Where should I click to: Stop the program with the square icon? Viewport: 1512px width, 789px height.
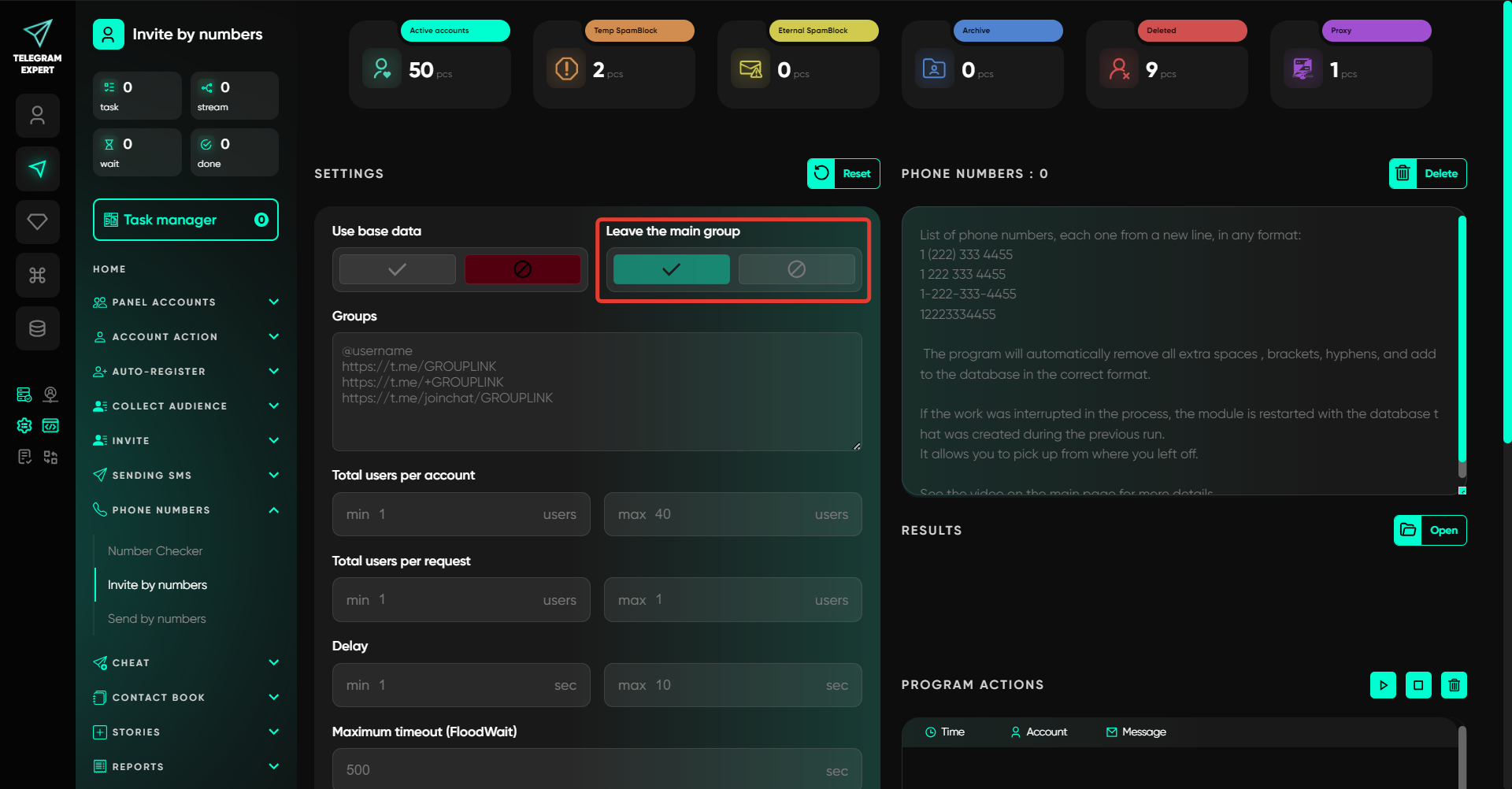pos(1418,685)
